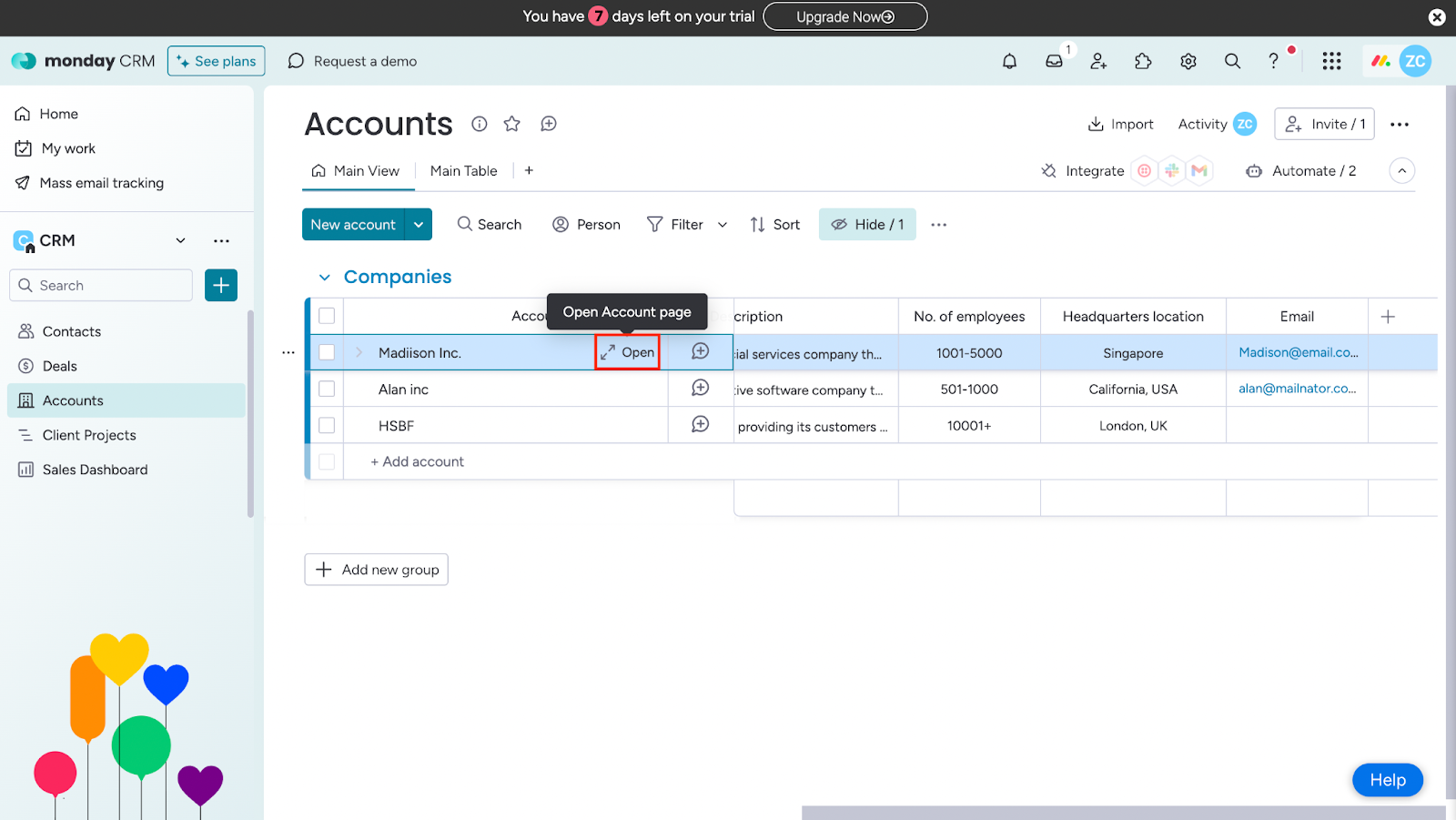The height and width of the screenshot is (820, 1456).
Task: Open board discussion icon beside star
Action: point(548,124)
